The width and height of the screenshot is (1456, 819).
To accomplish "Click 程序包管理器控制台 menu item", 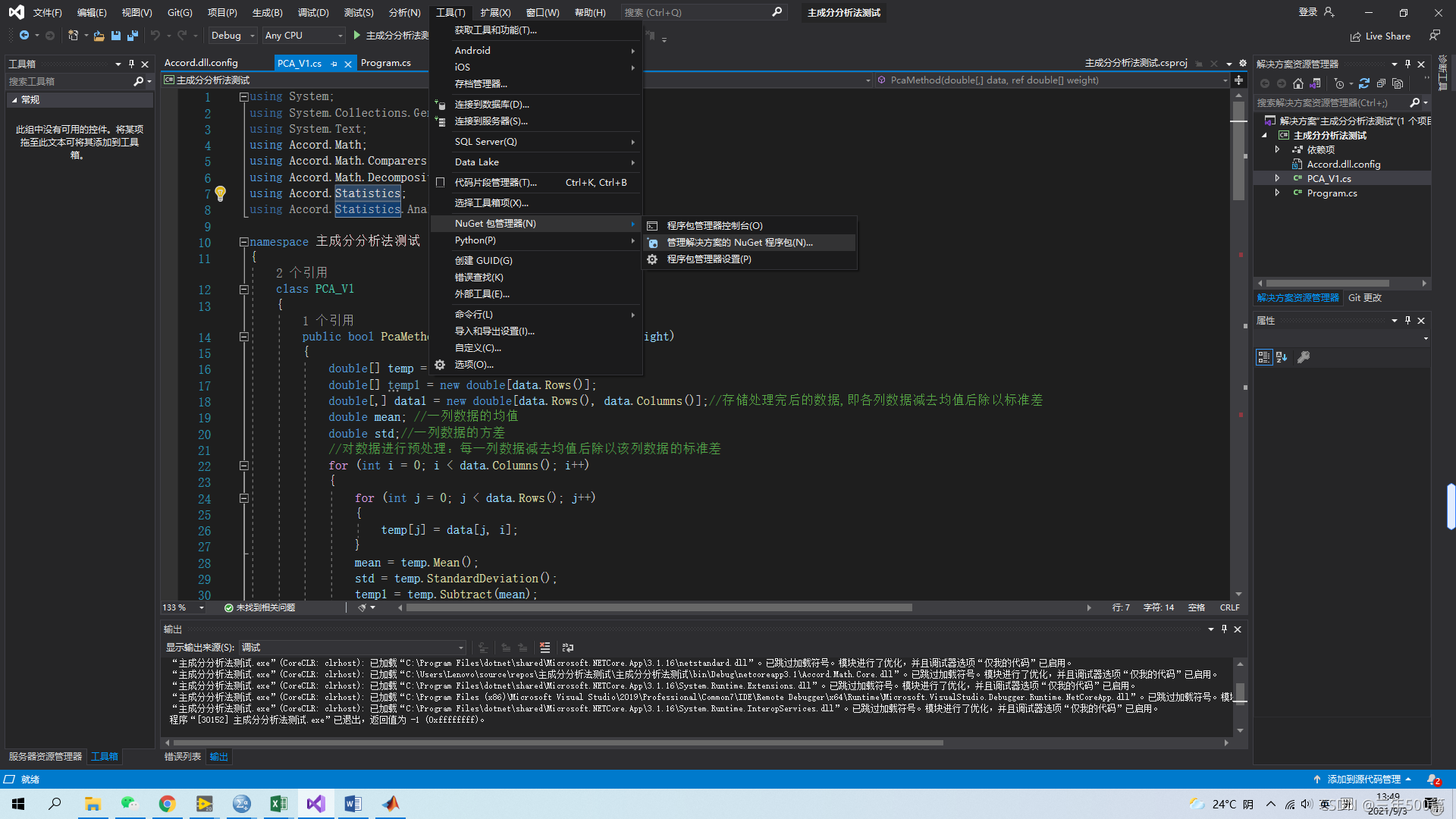I will click(x=750, y=226).
